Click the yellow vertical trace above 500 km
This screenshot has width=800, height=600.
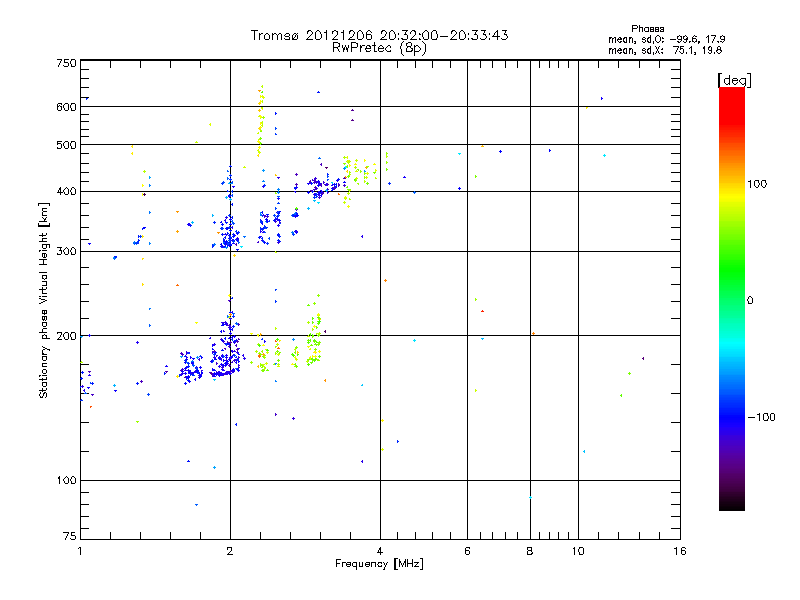coord(261,121)
